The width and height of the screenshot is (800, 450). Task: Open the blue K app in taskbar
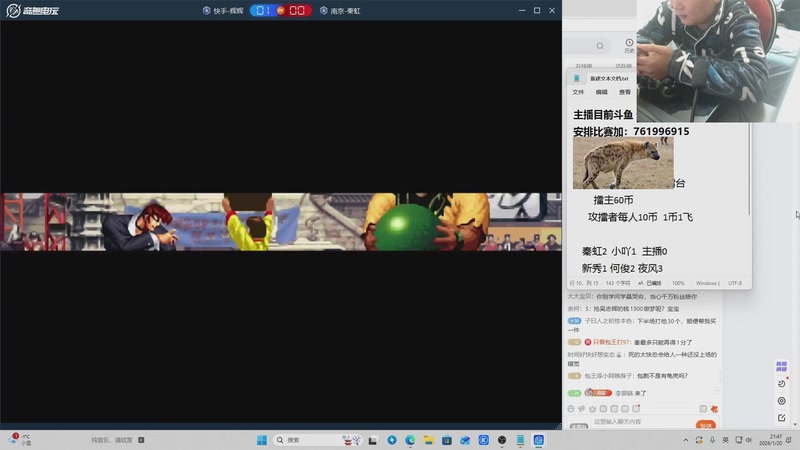484,440
